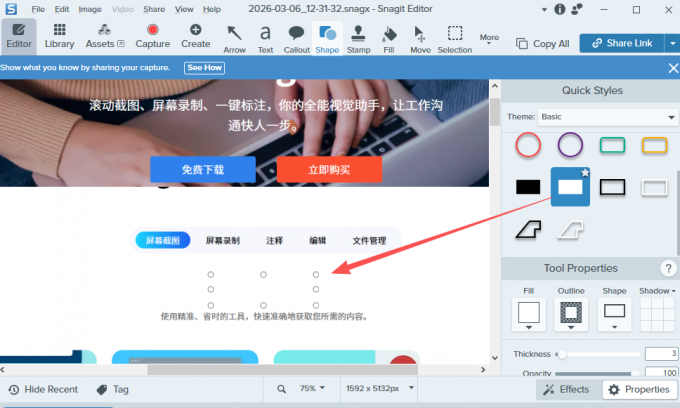
Task: Dismiss the blue sharing banner
Action: 673,68
